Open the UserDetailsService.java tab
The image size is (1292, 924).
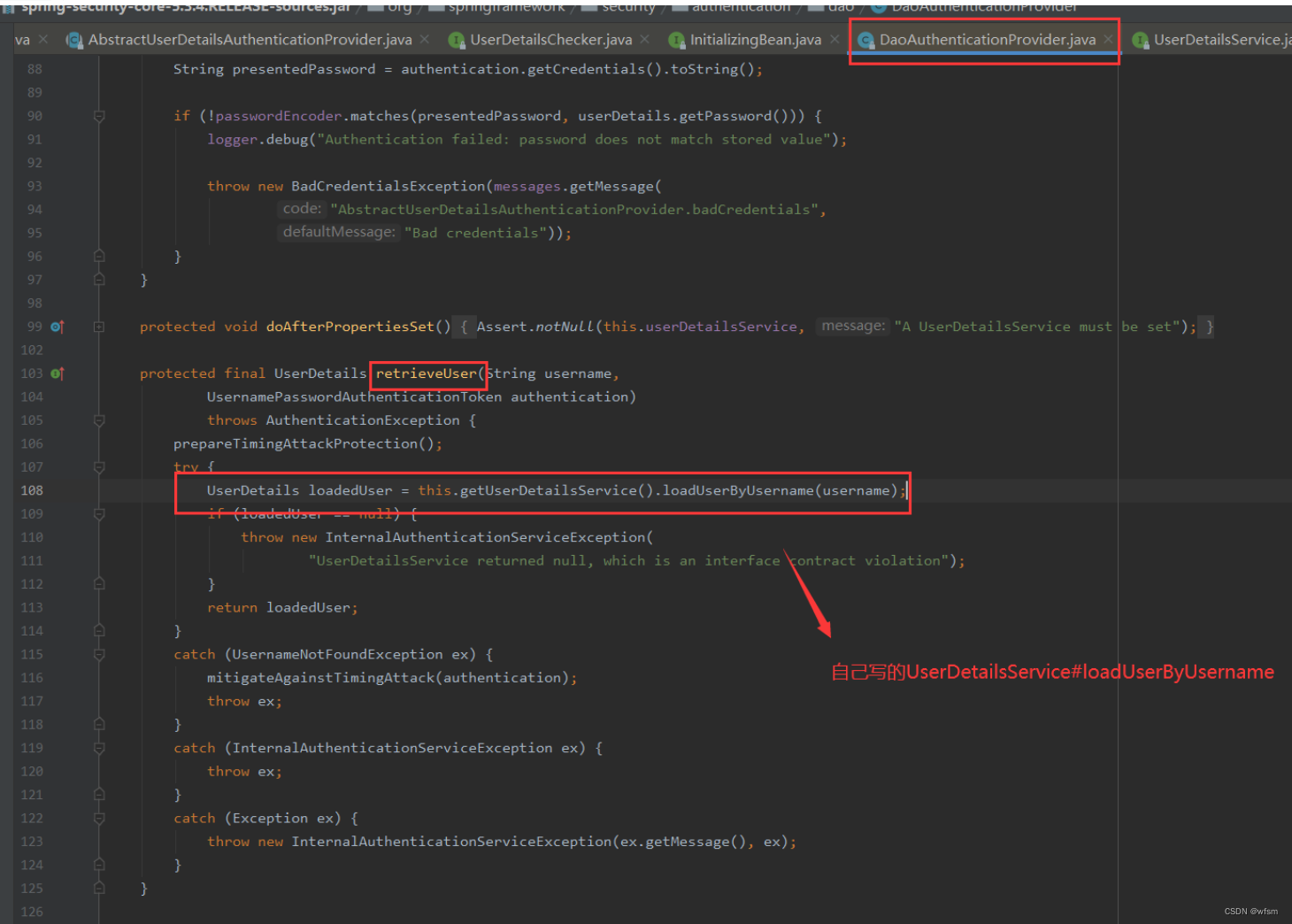1221,40
